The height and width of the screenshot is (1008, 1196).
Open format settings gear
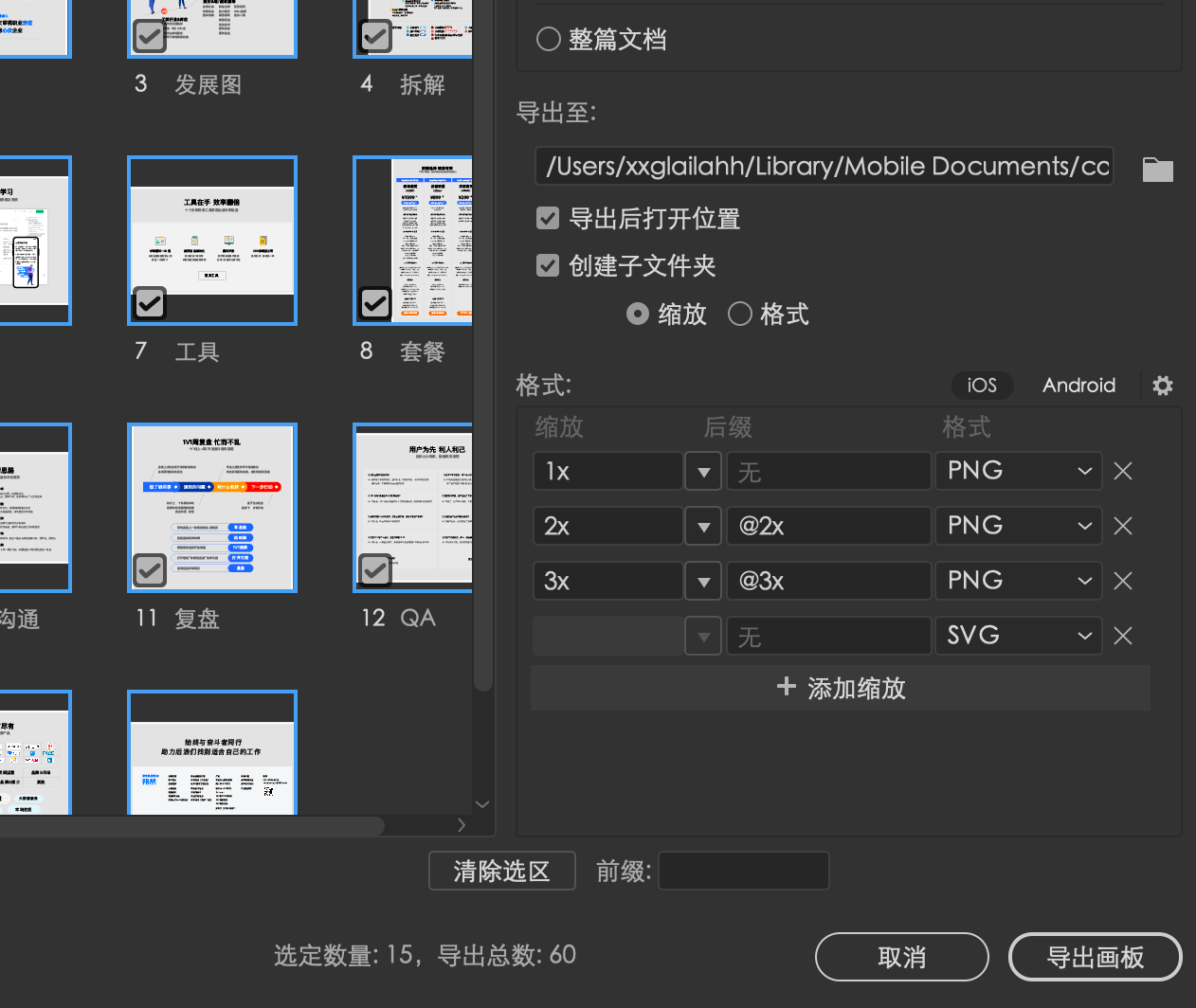click(x=1163, y=386)
